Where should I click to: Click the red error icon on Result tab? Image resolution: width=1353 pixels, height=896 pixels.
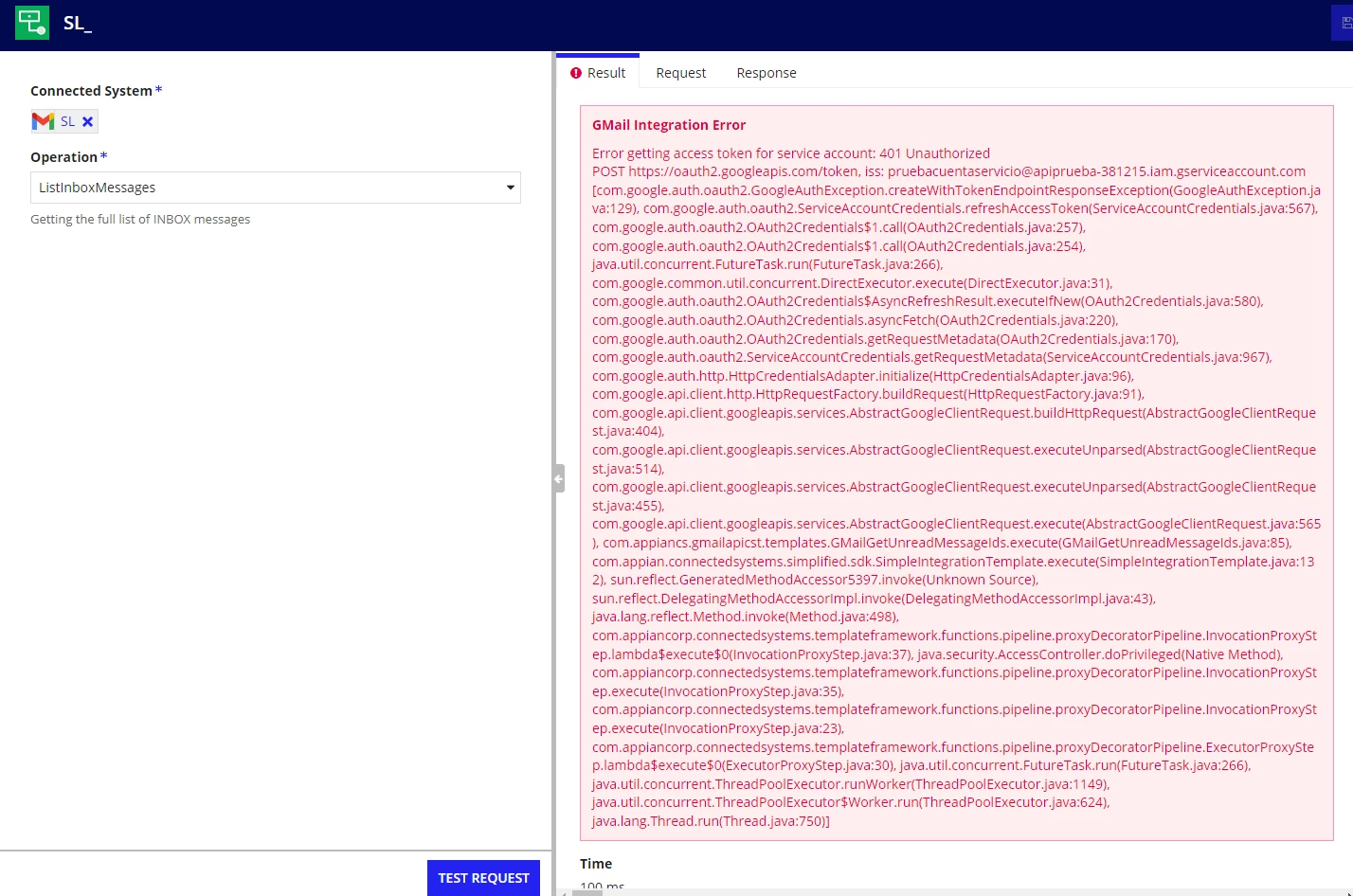576,73
